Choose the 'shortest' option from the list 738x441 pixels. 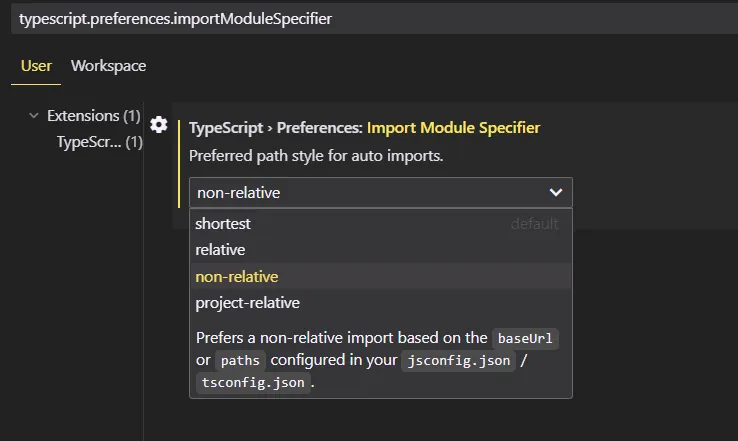[381, 224]
